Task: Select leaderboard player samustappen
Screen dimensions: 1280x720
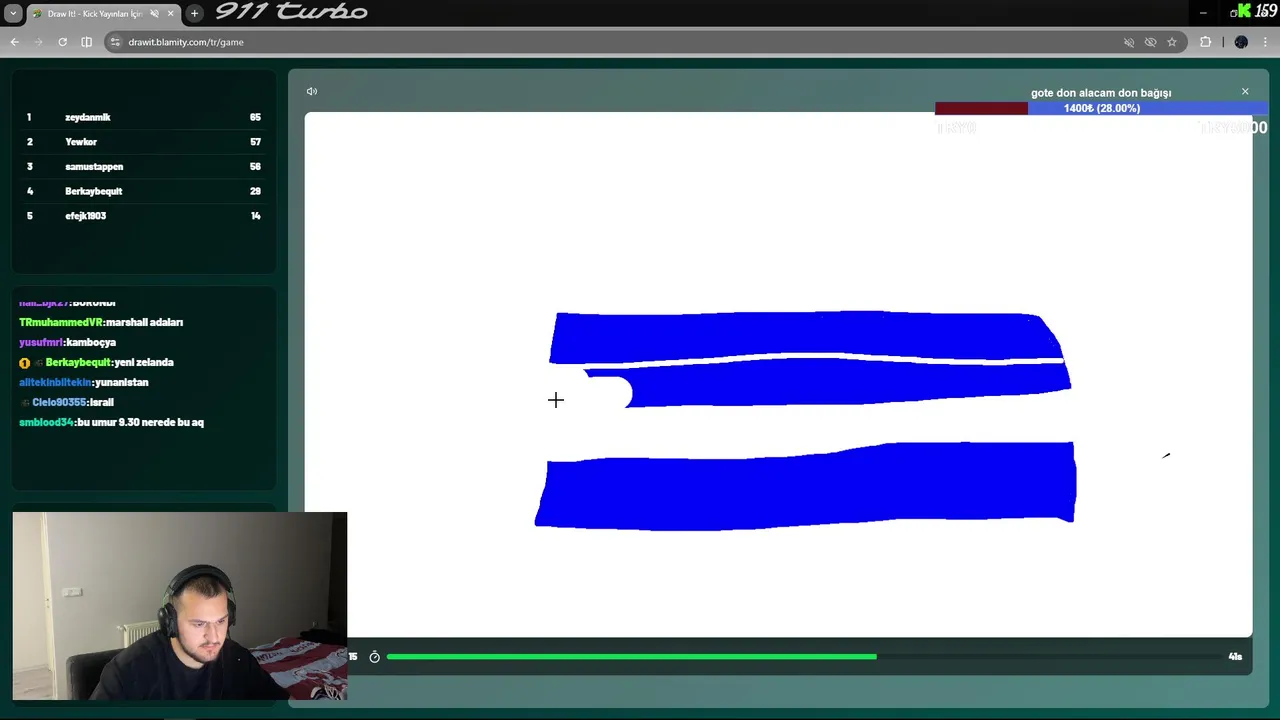Action: point(94,167)
